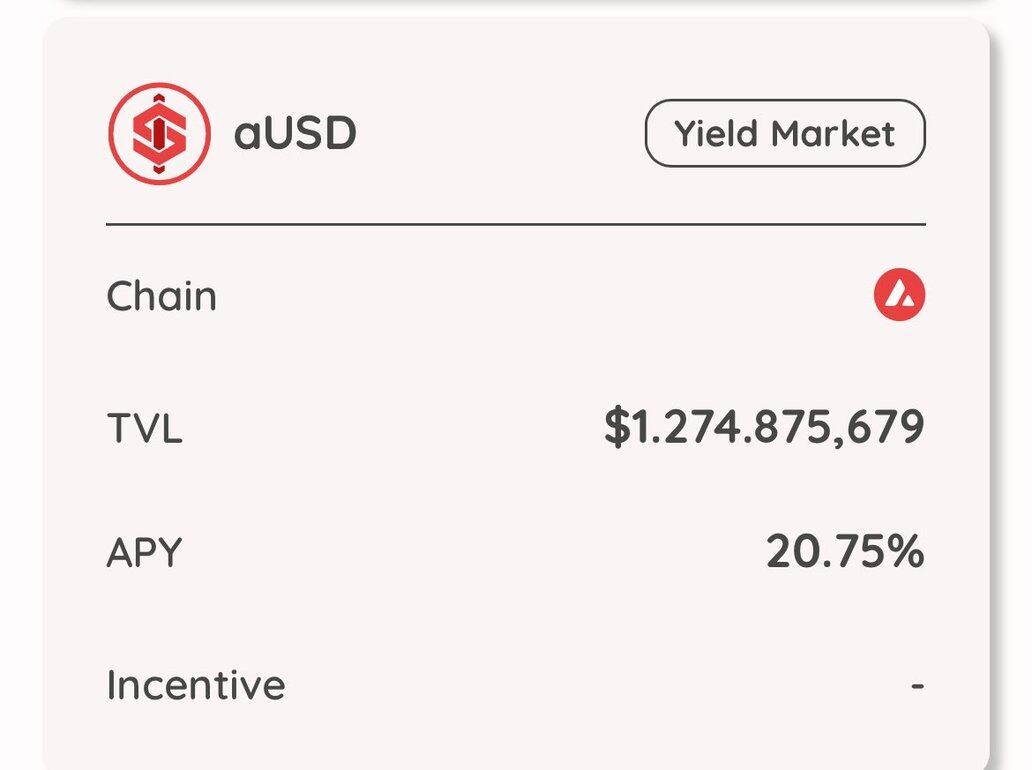Click the aUSD token logo

(159, 133)
